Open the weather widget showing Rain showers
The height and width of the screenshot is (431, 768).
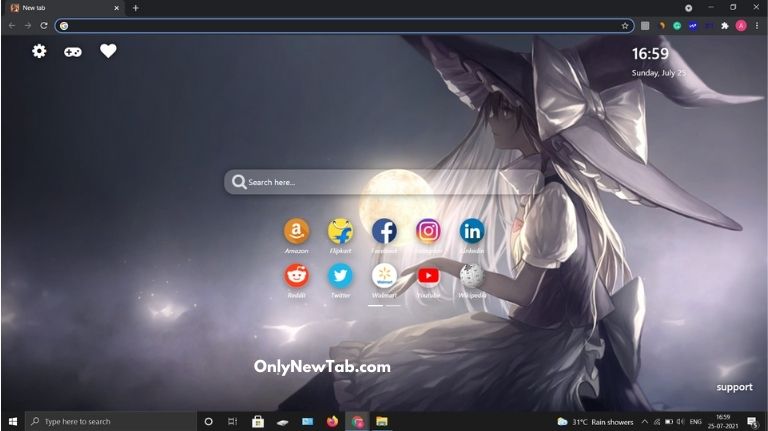[x=595, y=421]
